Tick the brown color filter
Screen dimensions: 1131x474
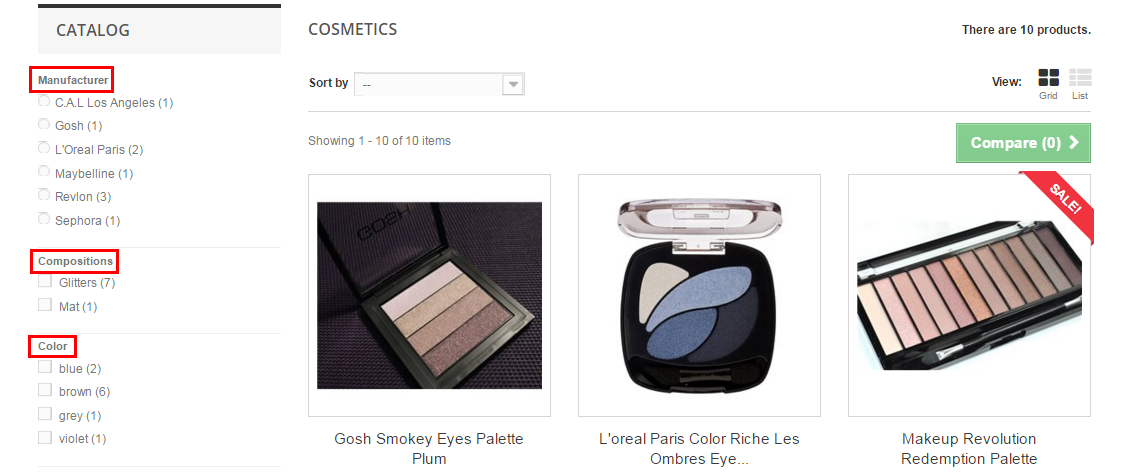(x=45, y=390)
